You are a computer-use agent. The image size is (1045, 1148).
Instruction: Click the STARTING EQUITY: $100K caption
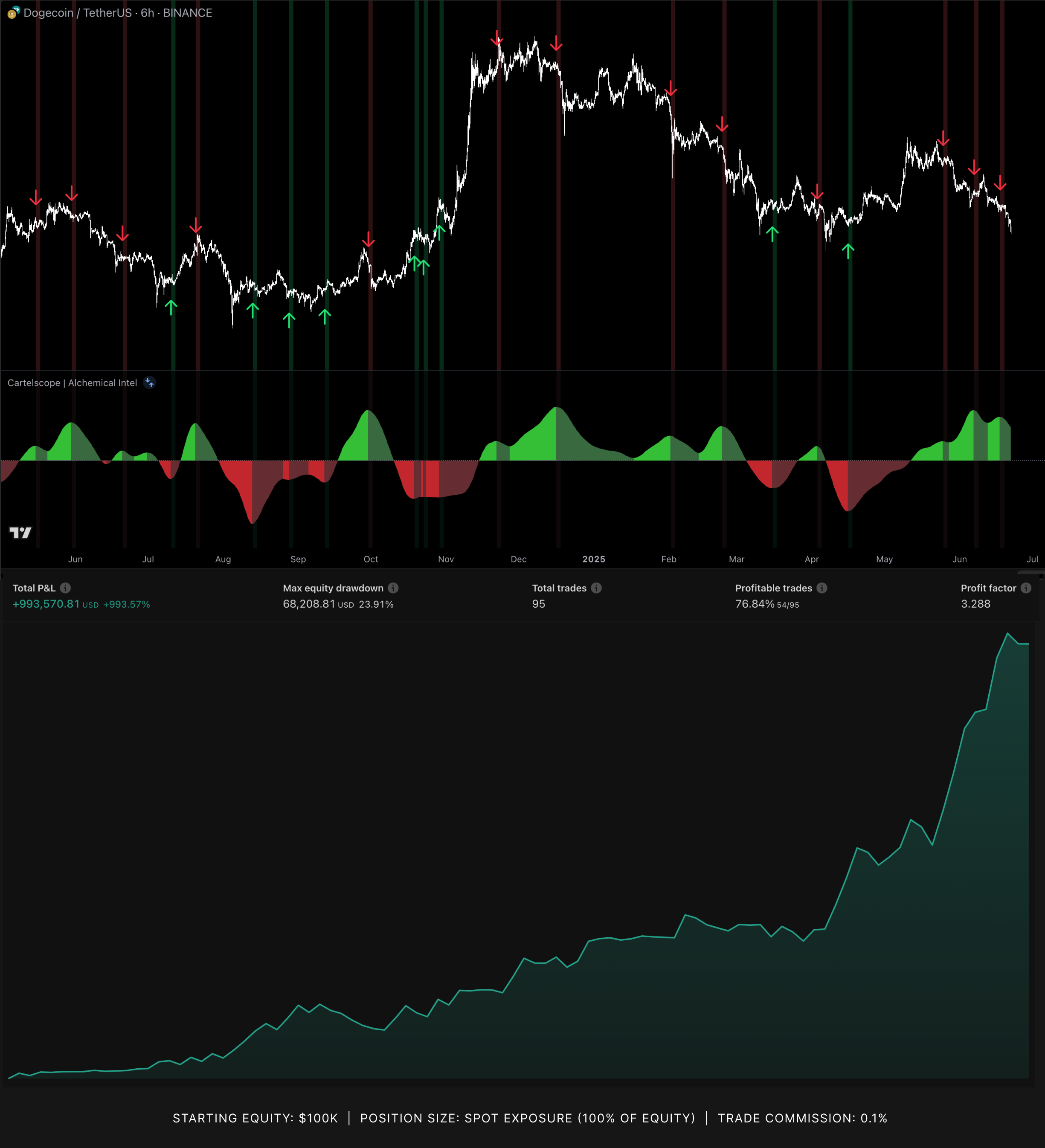pos(255,1119)
